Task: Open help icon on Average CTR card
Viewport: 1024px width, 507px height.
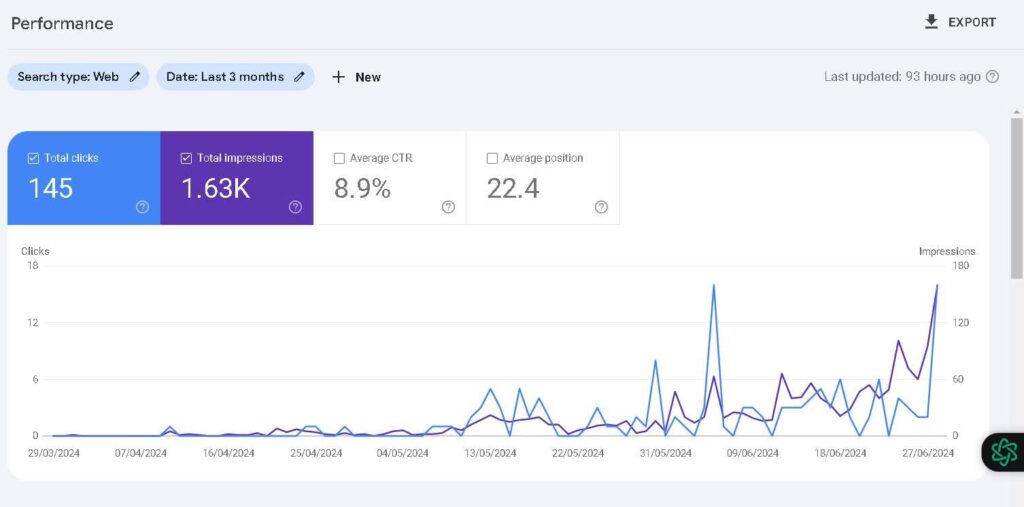Action: point(448,207)
